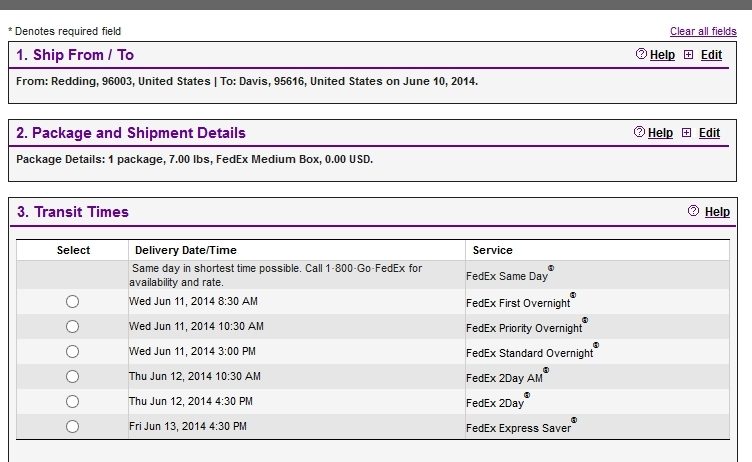Pick the FedEx Express Saver radio option

[72, 426]
